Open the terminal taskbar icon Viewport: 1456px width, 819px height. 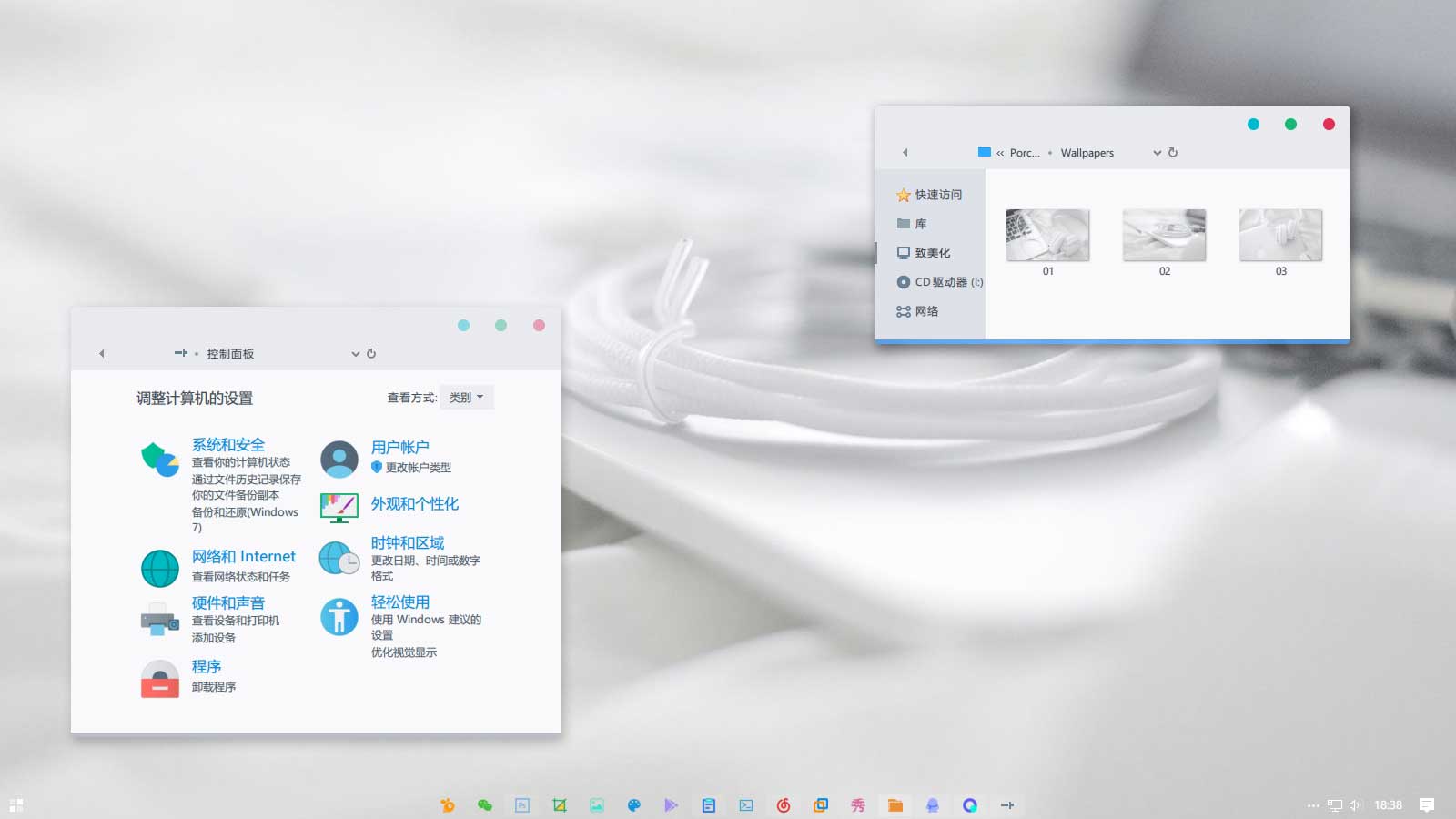coord(745,805)
